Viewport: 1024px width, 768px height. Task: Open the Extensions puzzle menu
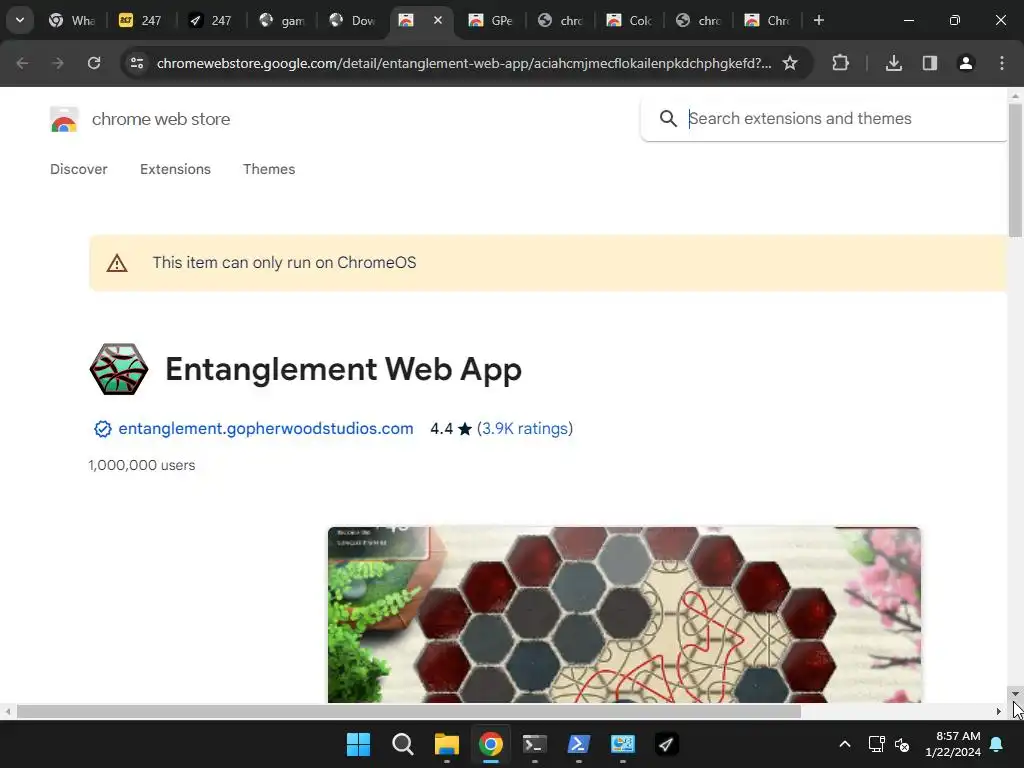(x=840, y=63)
